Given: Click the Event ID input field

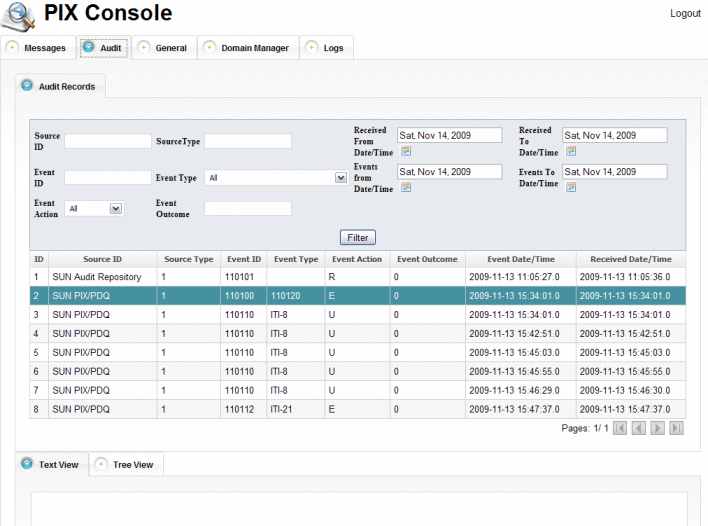Looking at the screenshot, I should pos(107,177).
